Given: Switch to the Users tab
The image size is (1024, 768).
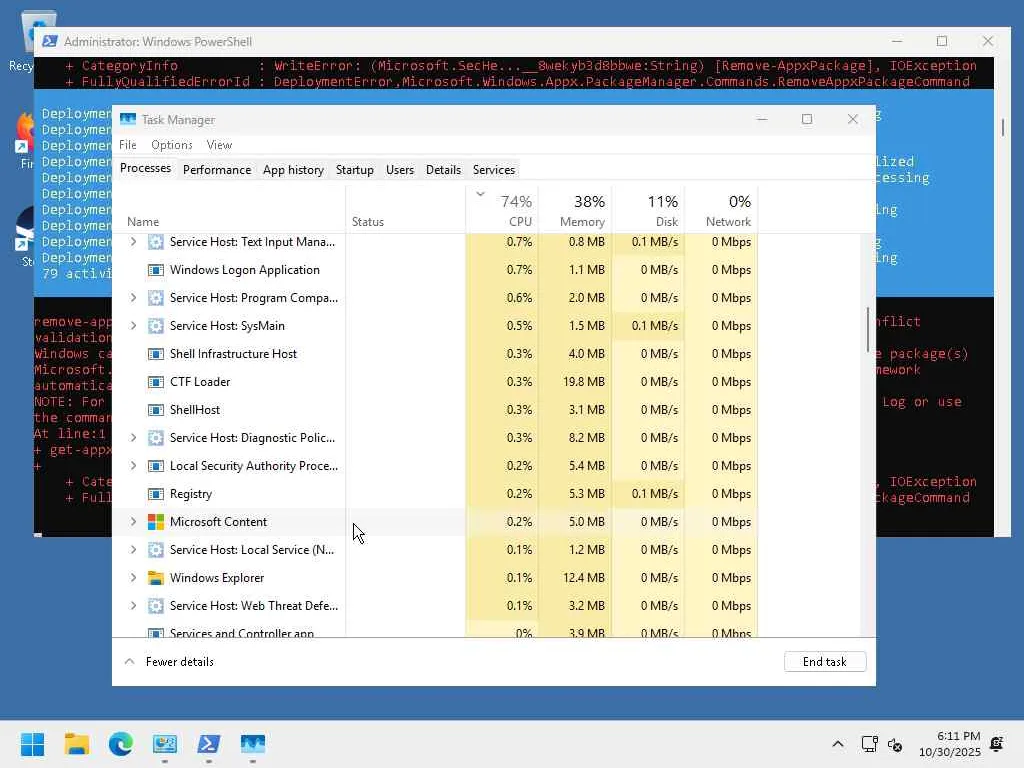Looking at the screenshot, I should tap(400, 170).
